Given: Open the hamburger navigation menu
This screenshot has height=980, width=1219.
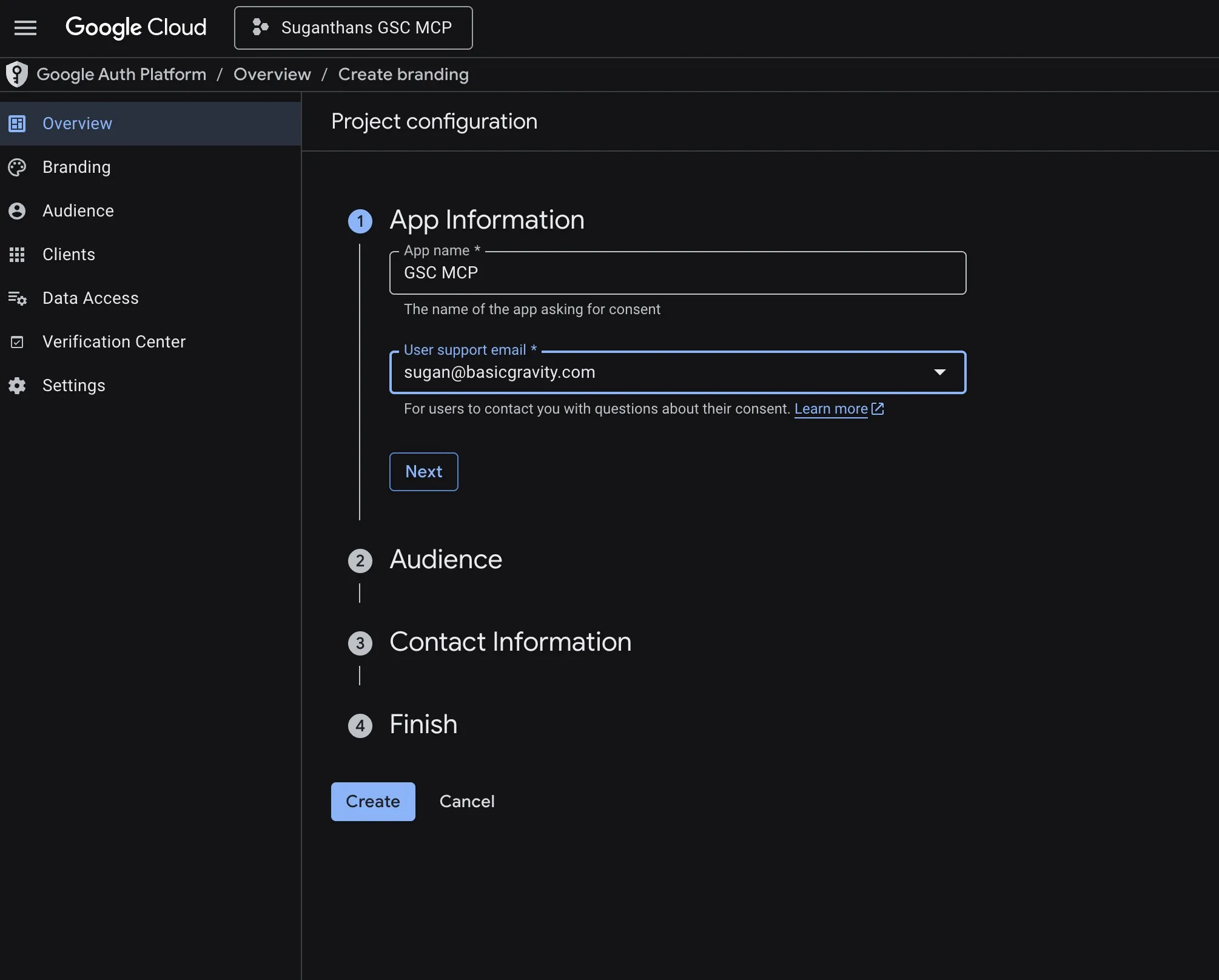Looking at the screenshot, I should (x=25, y=28).
